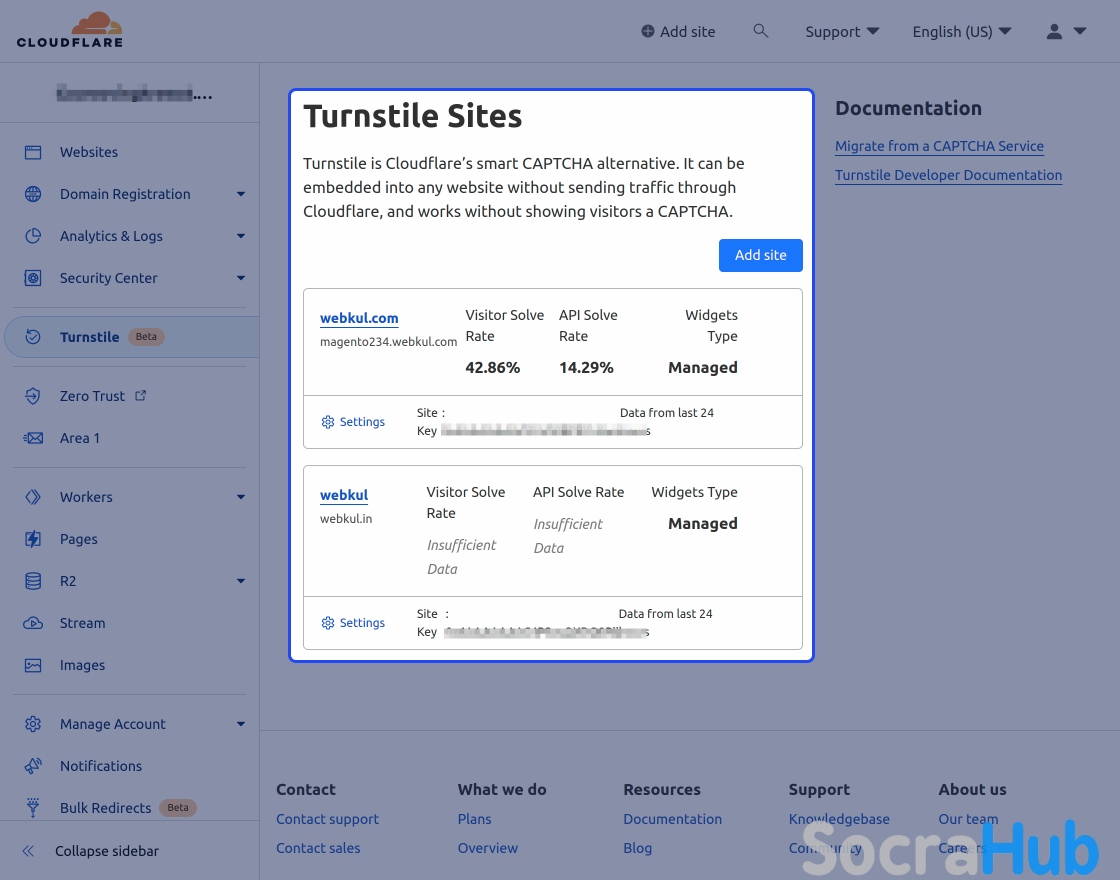The image size is (1120, 880).
Task: Go to Websites in the sidebar
Action: click(88, 152)
